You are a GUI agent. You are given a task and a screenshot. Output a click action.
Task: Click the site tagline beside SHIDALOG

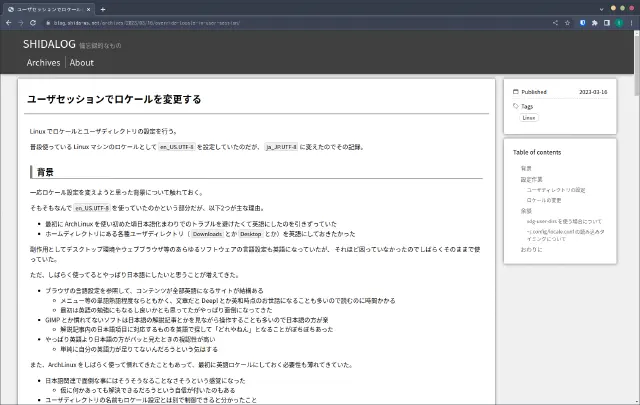(100, 46)
